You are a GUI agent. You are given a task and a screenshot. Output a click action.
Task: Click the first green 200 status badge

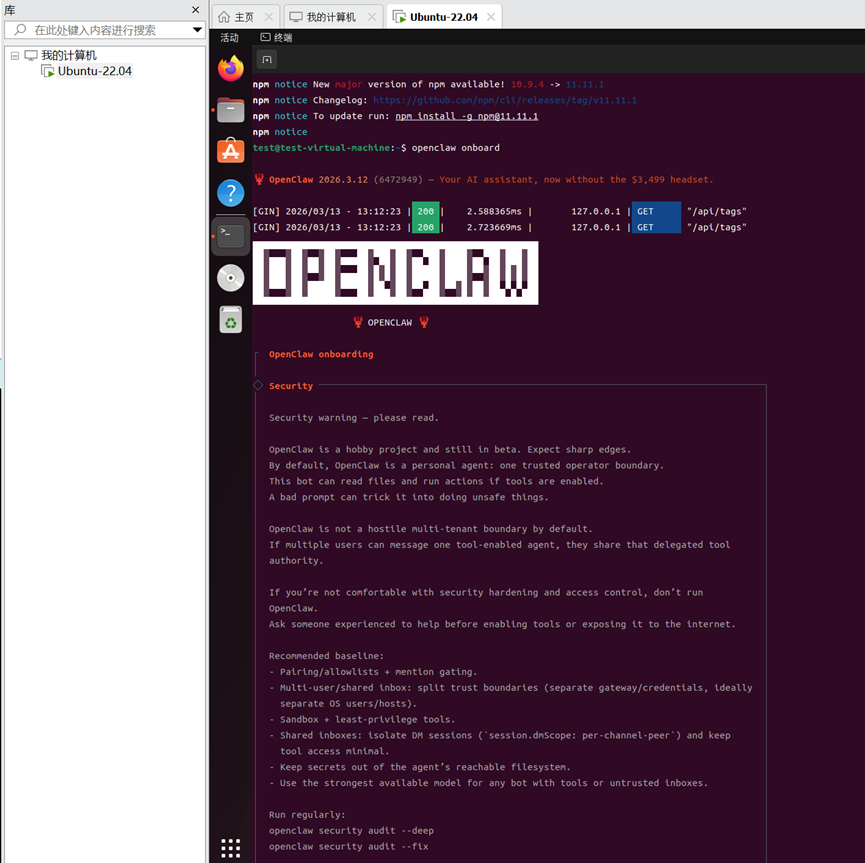coord(425,211)
